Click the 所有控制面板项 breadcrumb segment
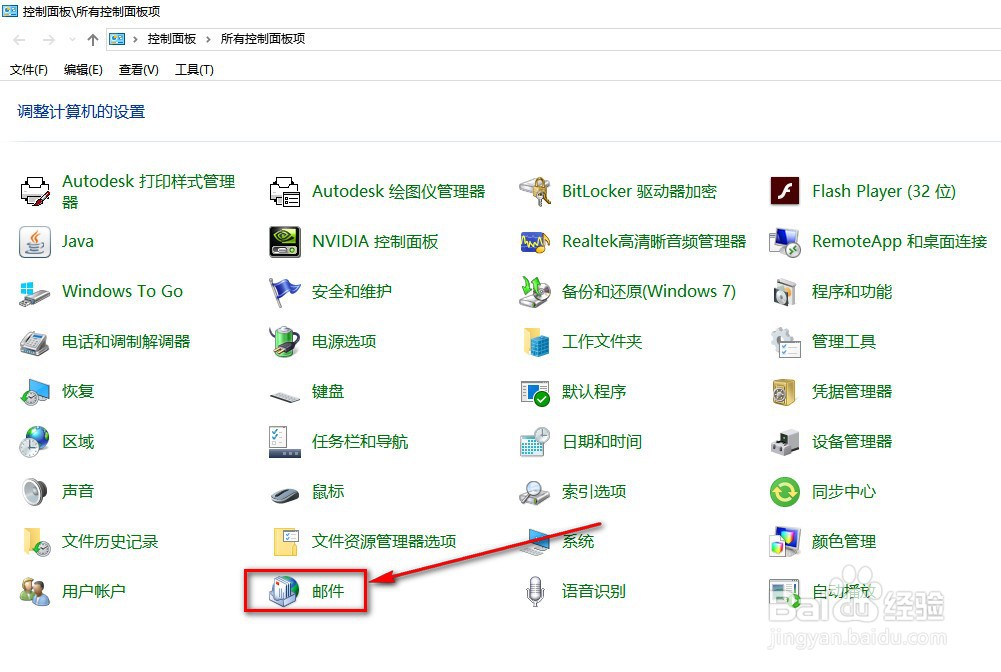 263,39
